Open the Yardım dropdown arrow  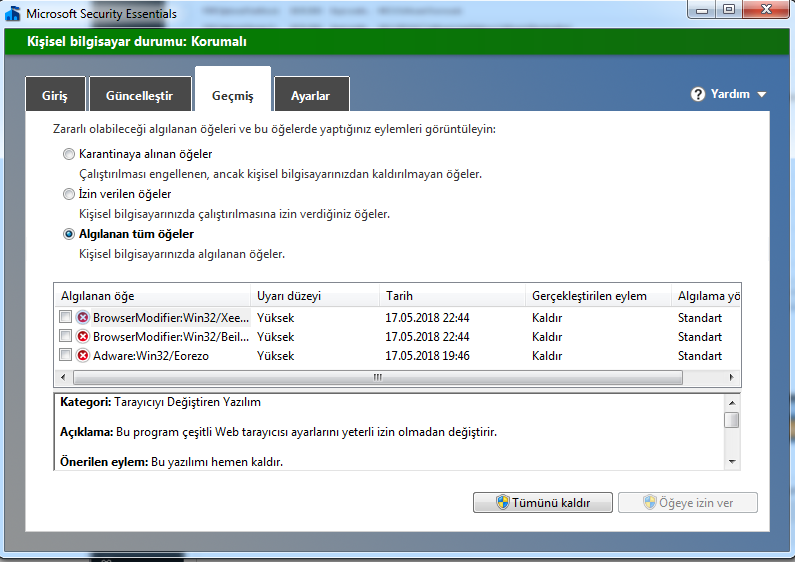(x=762, y=94)
